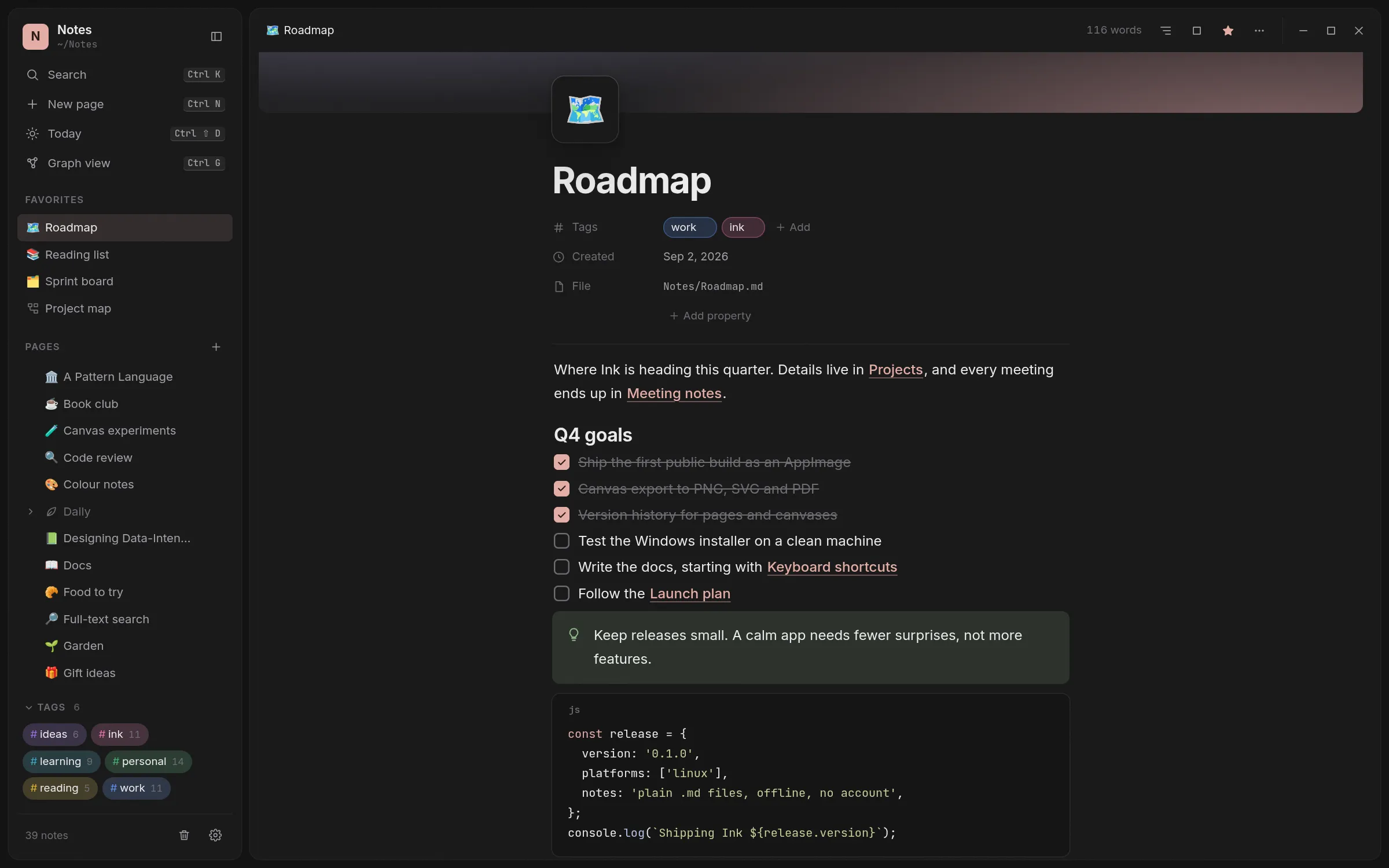Screen dimensions: 1389x868
Task: Click the Roadmap map emoji page icon
Action: pos(585,109)
